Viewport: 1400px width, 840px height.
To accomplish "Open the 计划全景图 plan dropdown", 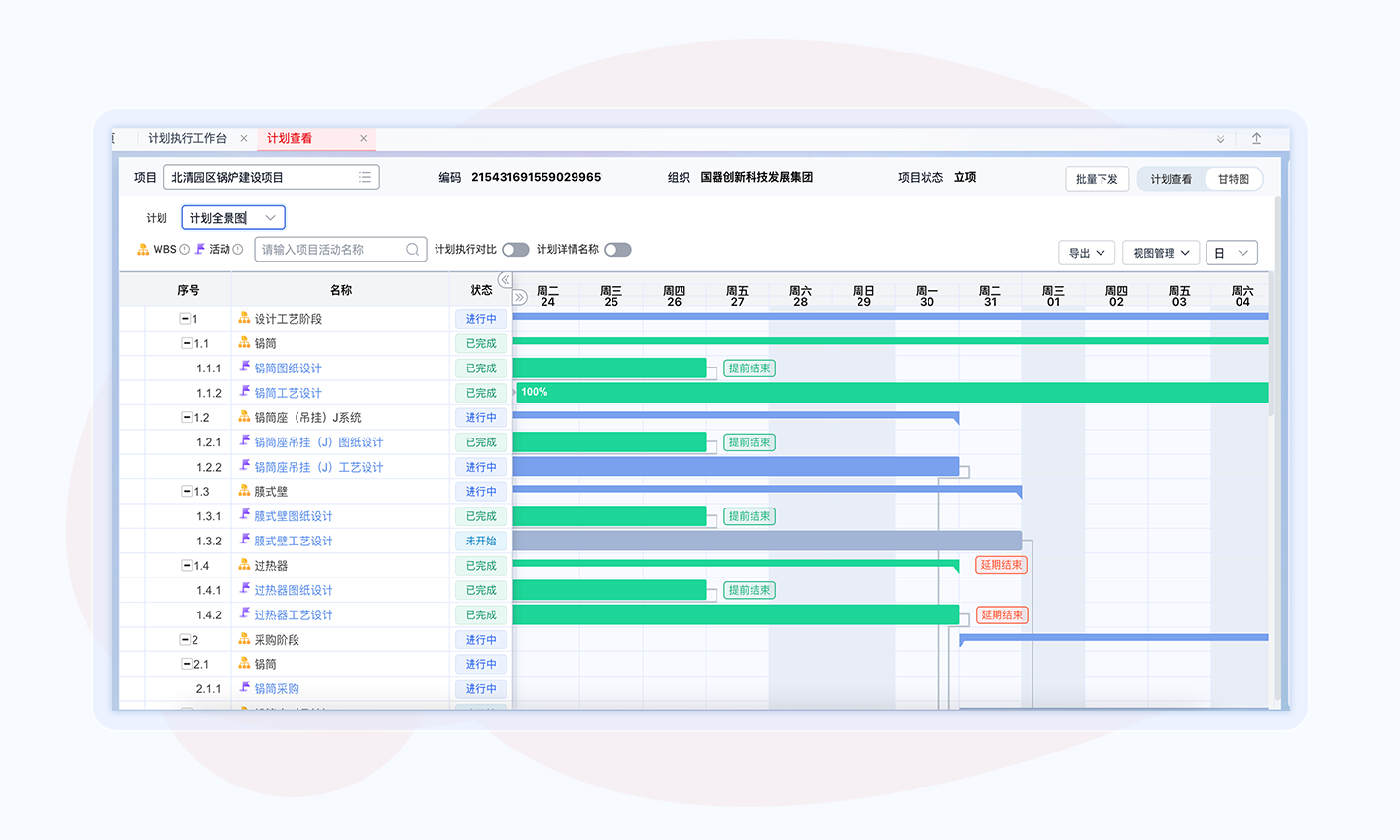I will [233, 218].
